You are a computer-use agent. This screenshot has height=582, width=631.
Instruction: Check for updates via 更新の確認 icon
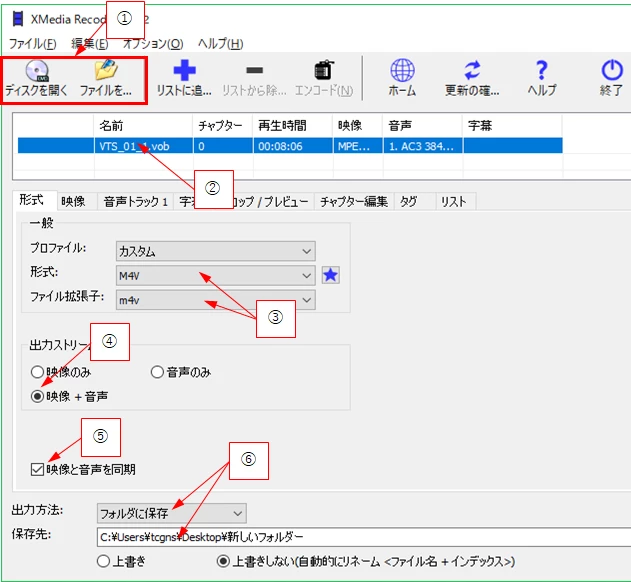coord(472,70)
